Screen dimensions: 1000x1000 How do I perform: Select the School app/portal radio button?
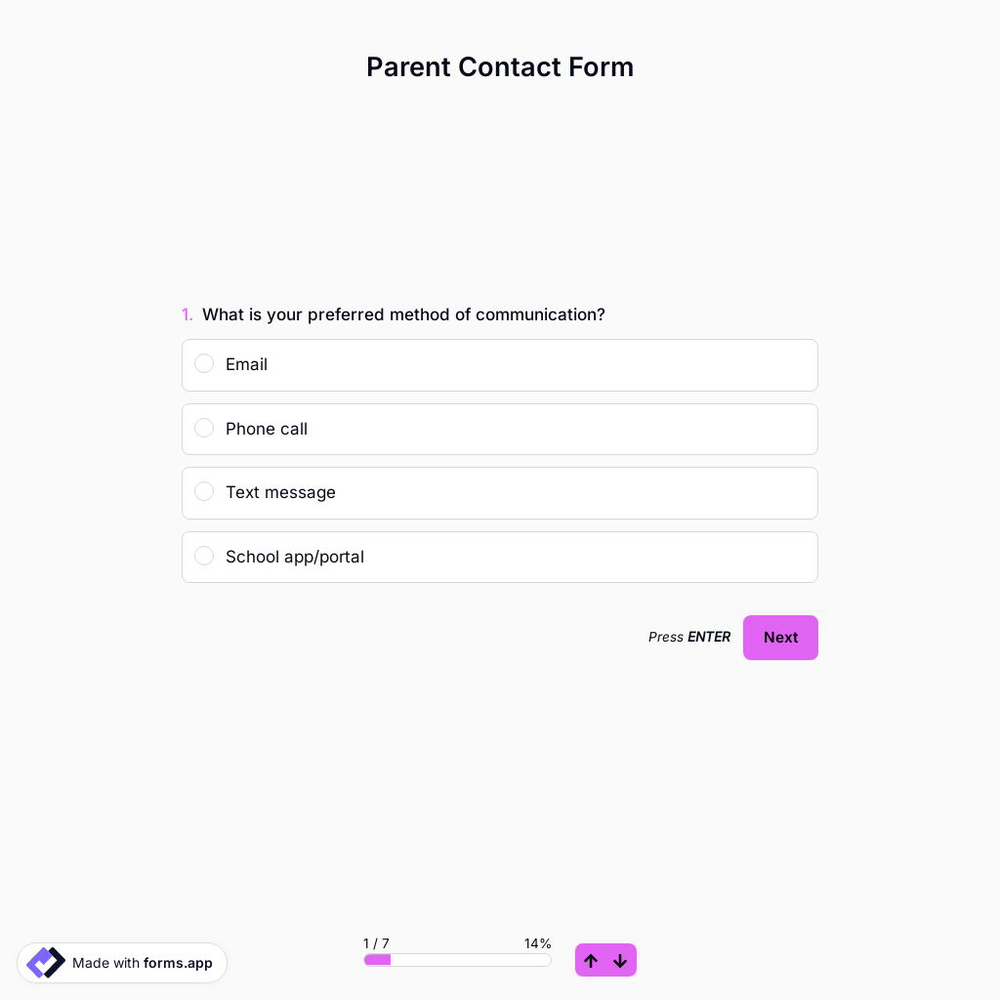(x=204, y=556)
